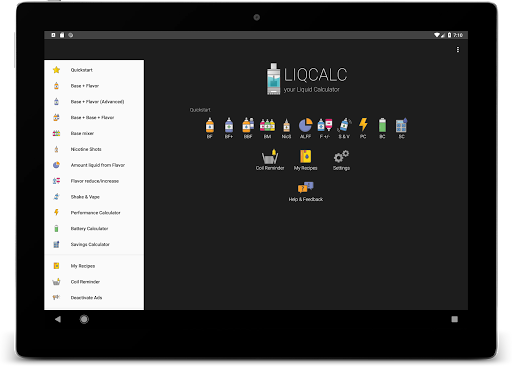Screen dimensions: 512x366
Task: Select Quickstart in the side drawer
Action: pyautogui.click(x=94, y=70)
